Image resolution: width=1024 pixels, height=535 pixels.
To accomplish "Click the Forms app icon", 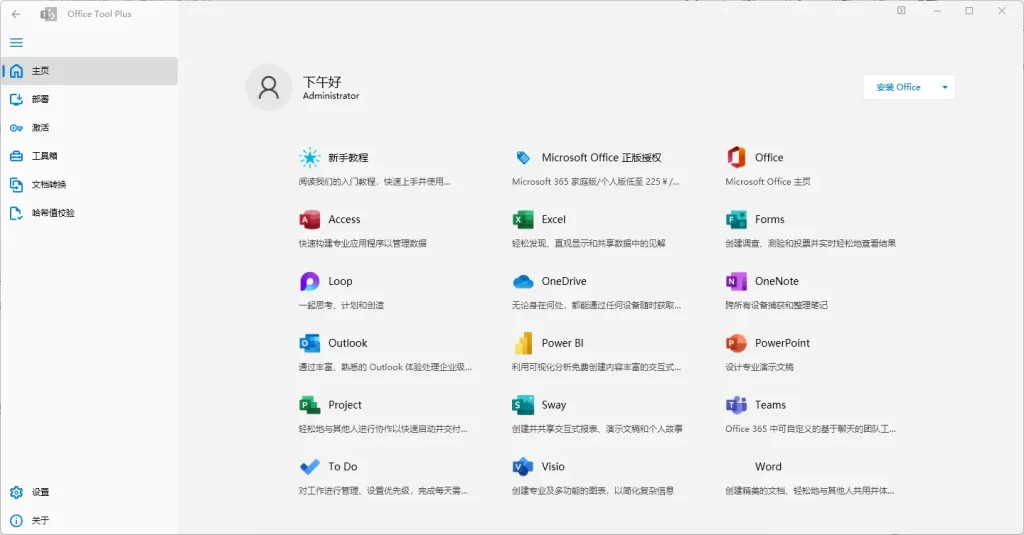I will [736, 219].
